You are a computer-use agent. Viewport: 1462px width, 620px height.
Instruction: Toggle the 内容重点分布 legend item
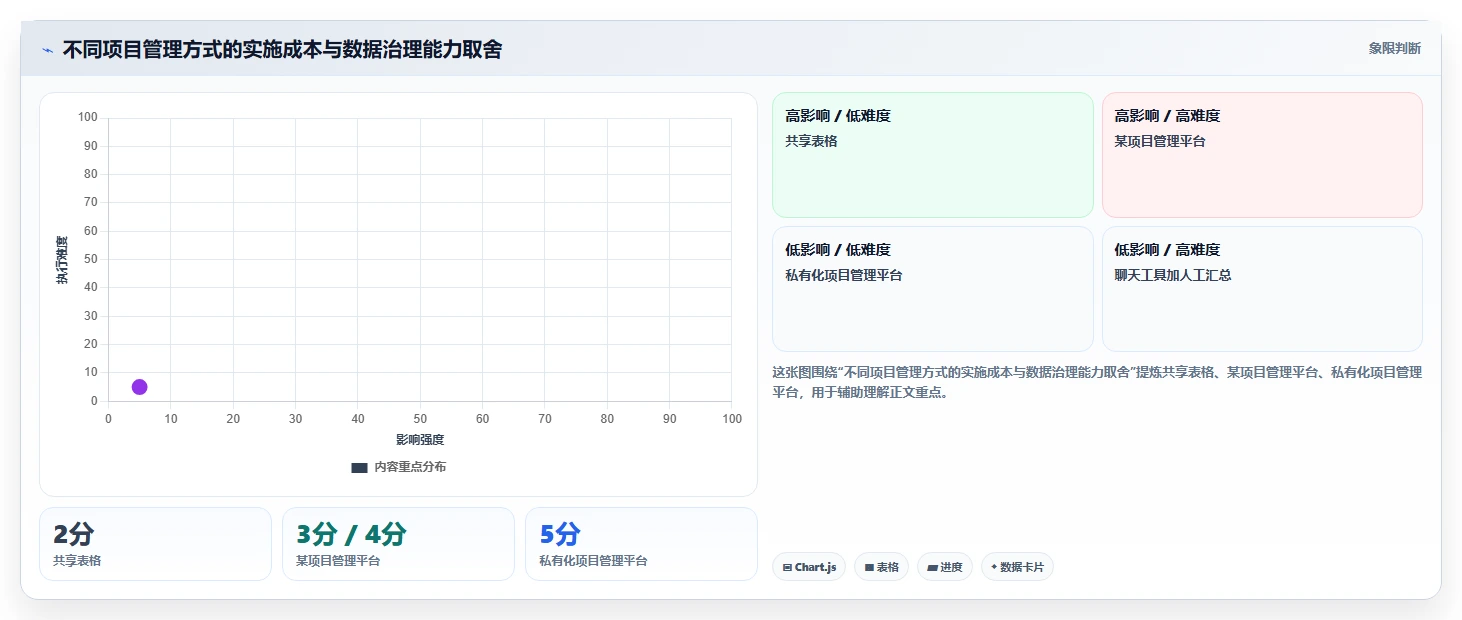coord(398,467)
